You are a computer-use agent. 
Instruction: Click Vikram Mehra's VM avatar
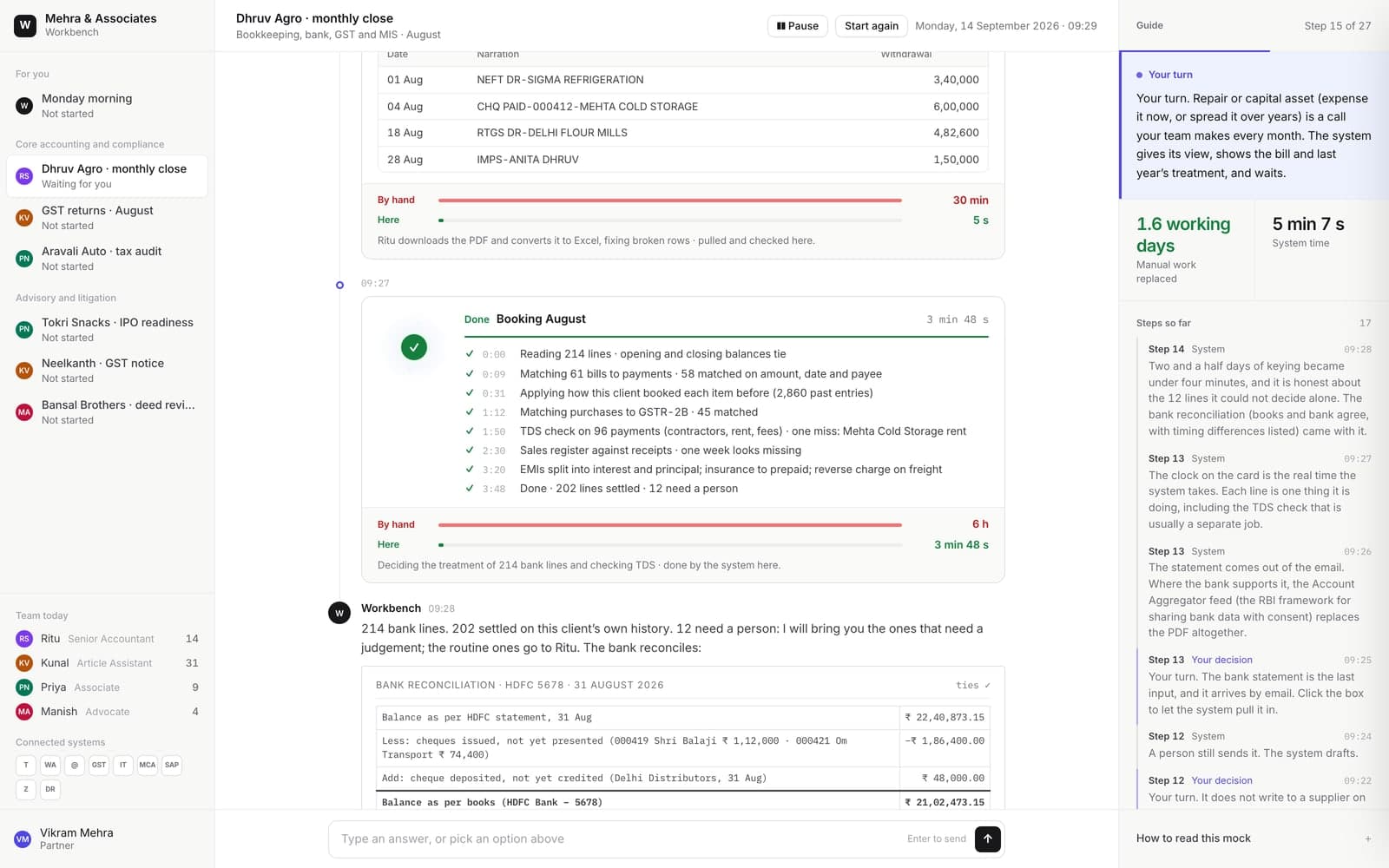coord(23,838)
